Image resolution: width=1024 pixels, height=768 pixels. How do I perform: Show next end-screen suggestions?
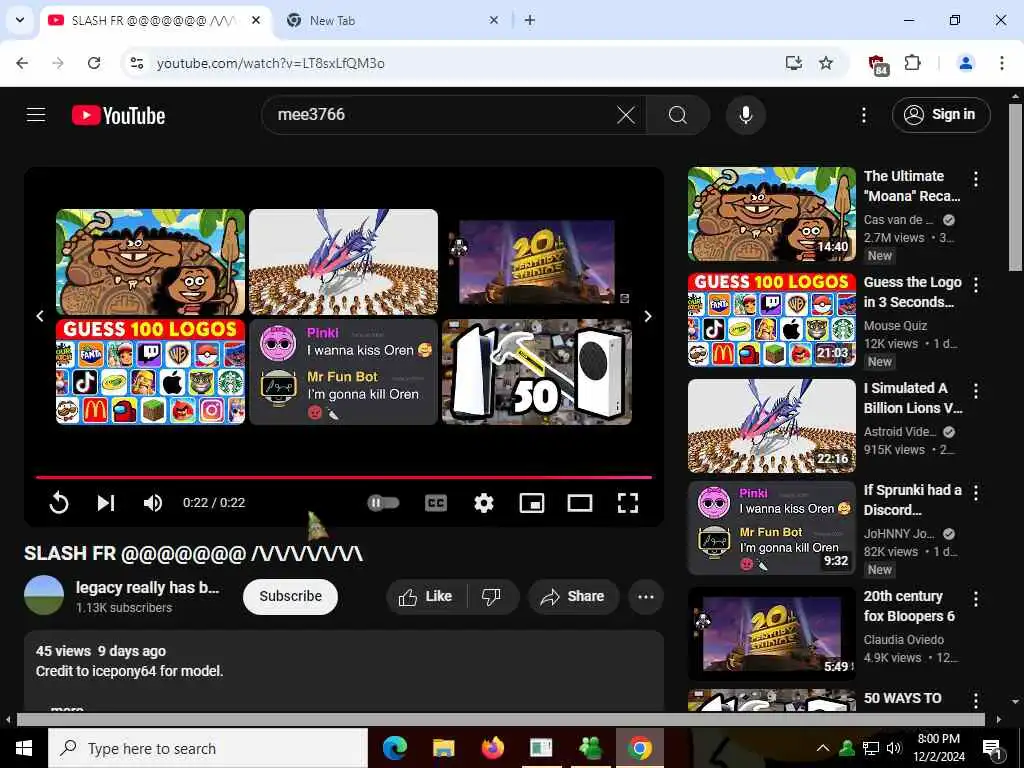648,316
